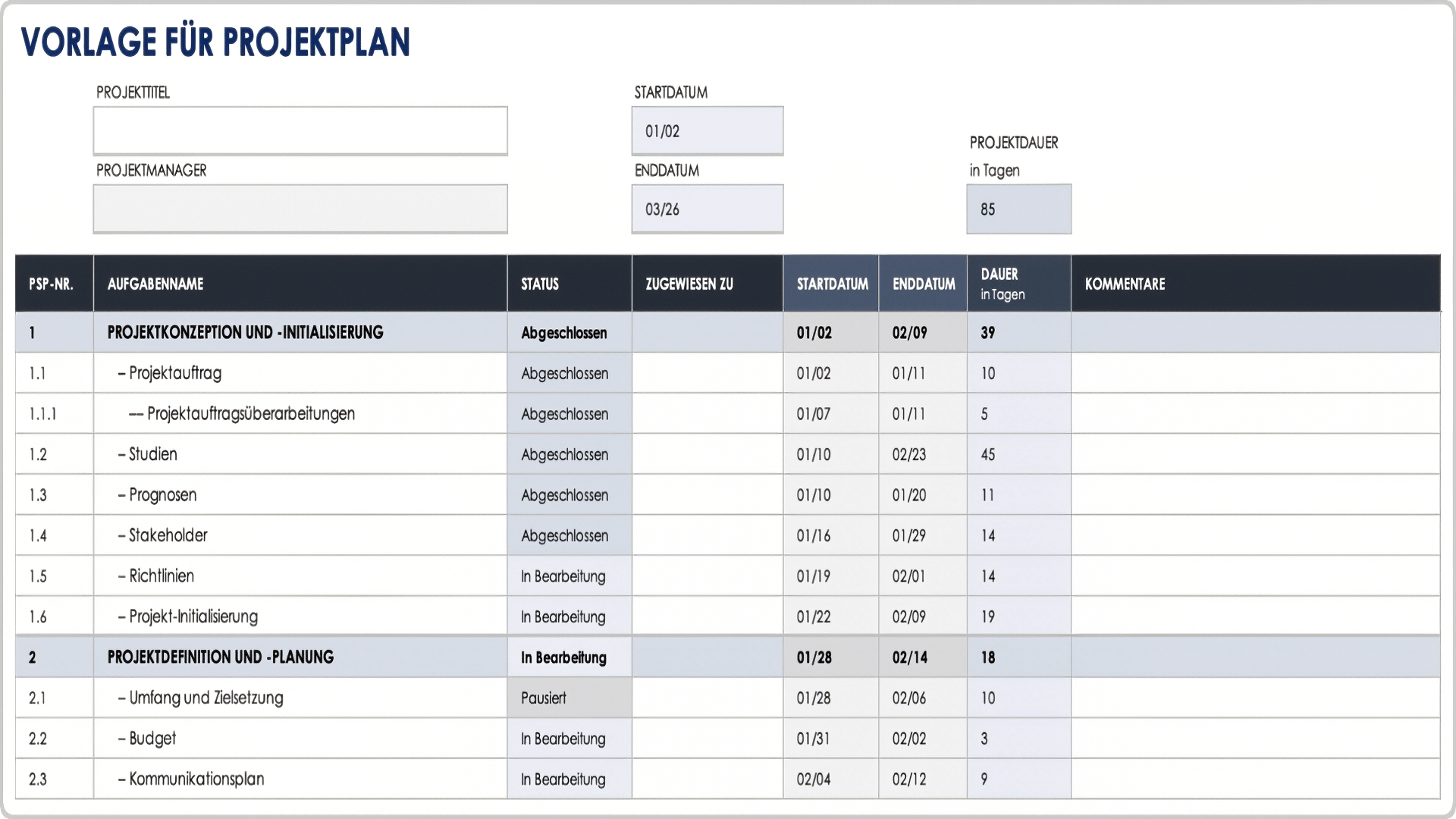
Task: Click end date 02/23 for Studien
Action: coord(923,454)
